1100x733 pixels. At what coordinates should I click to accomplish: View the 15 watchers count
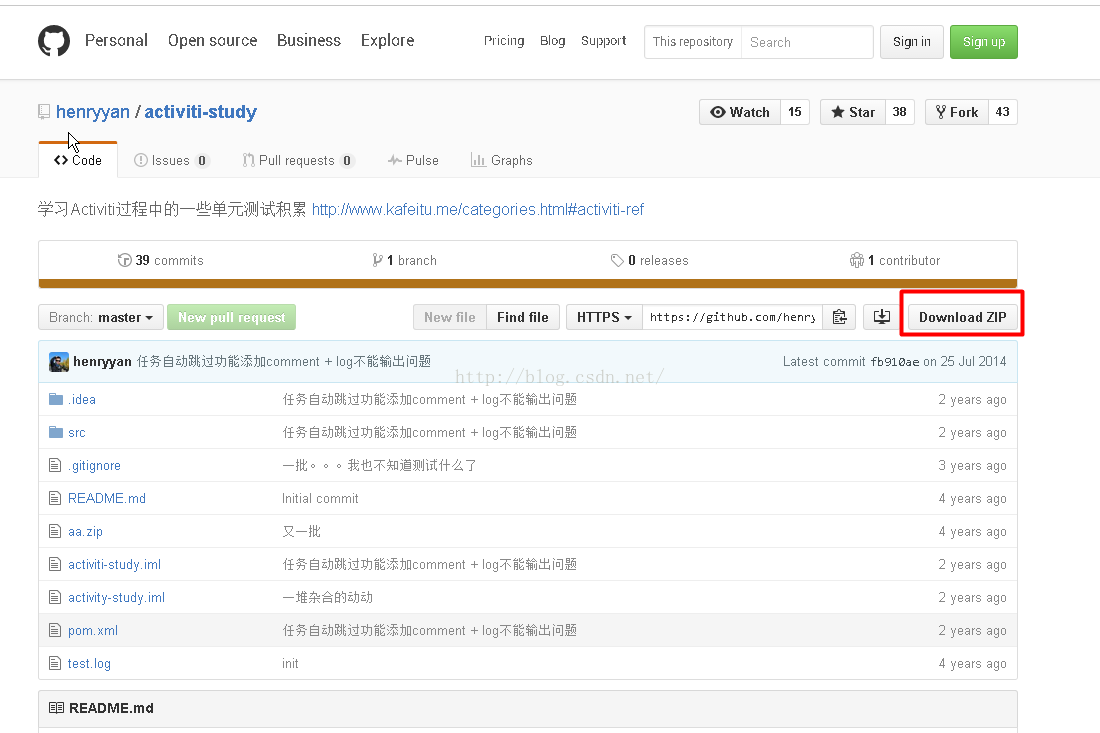click(795, 112)
